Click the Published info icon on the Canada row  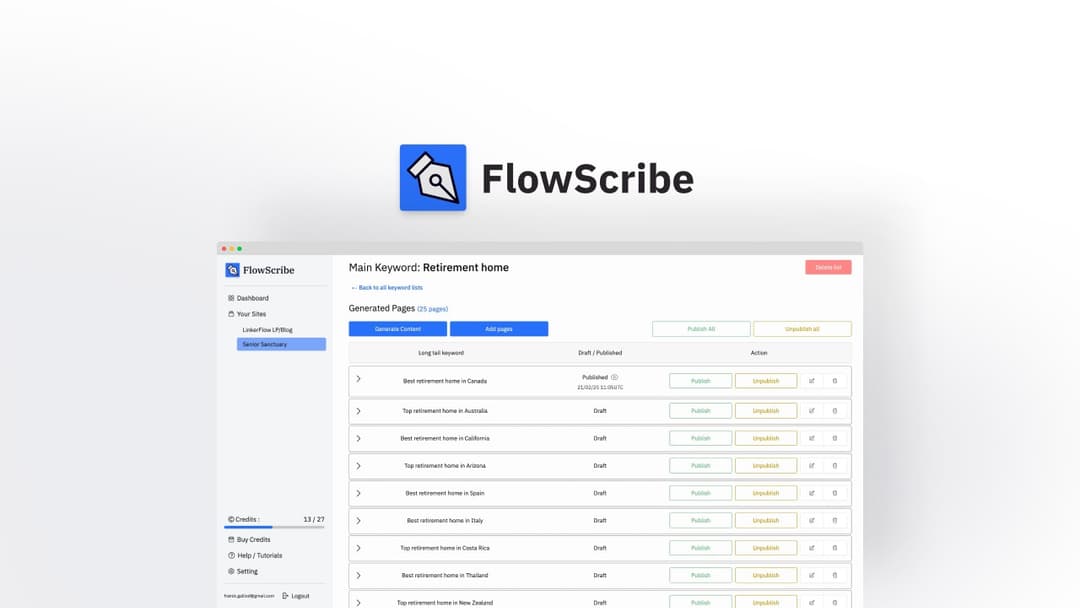coord(615,376)
